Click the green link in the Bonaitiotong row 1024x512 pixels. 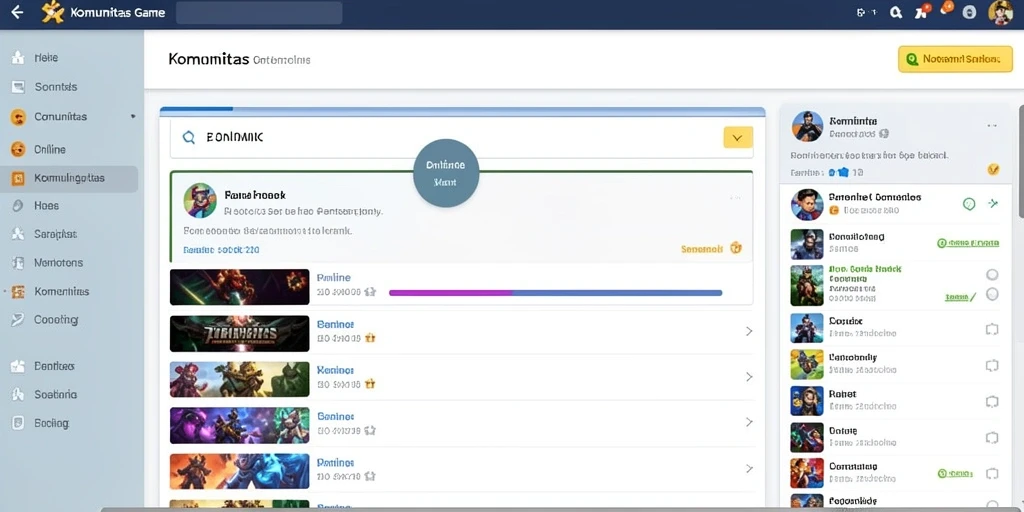tap(968, 243)
